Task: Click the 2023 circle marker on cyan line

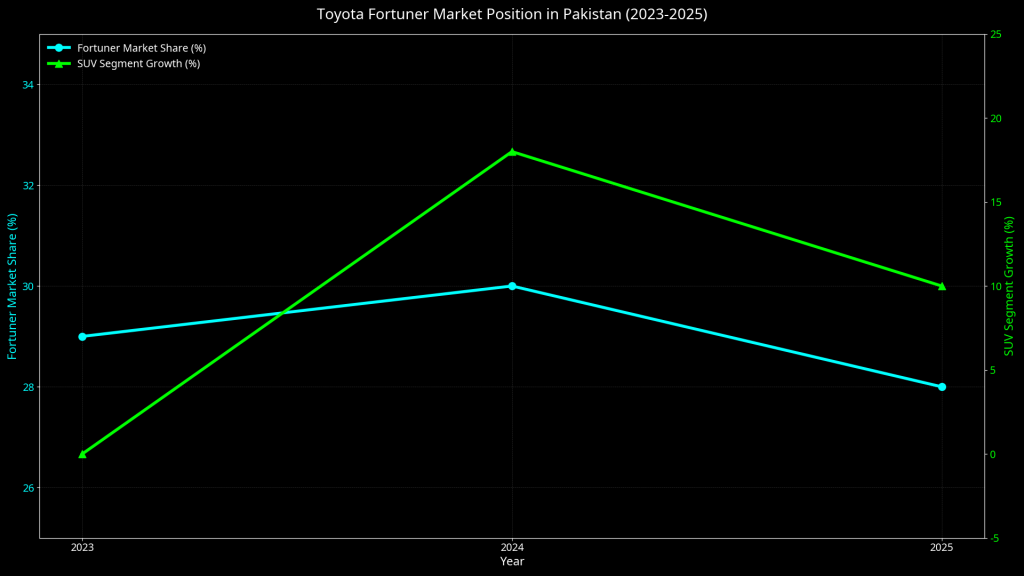Action: [81, 336]
